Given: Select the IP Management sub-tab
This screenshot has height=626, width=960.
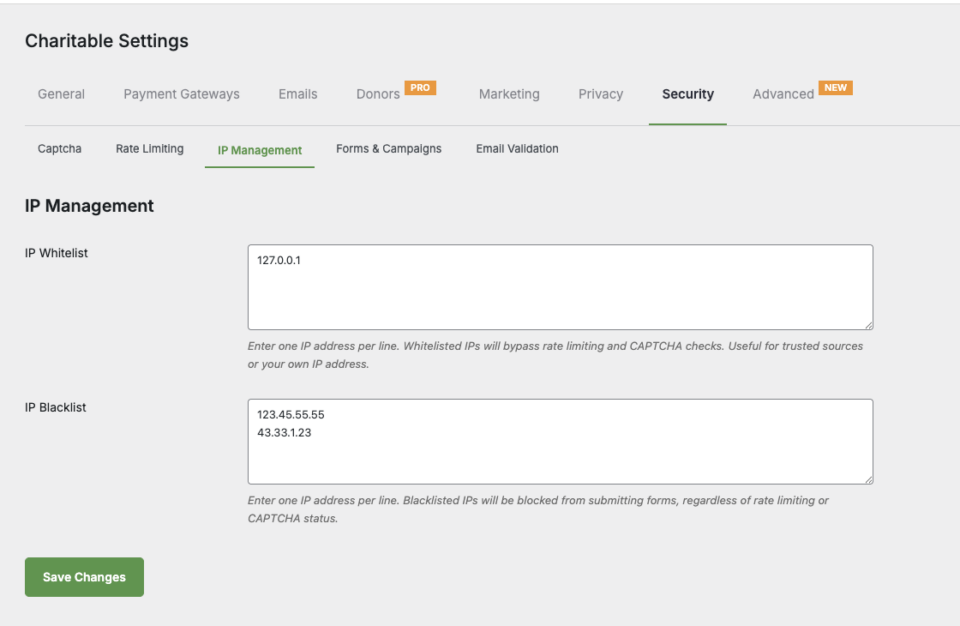Looking at the screenshot, I should point(260,150).
